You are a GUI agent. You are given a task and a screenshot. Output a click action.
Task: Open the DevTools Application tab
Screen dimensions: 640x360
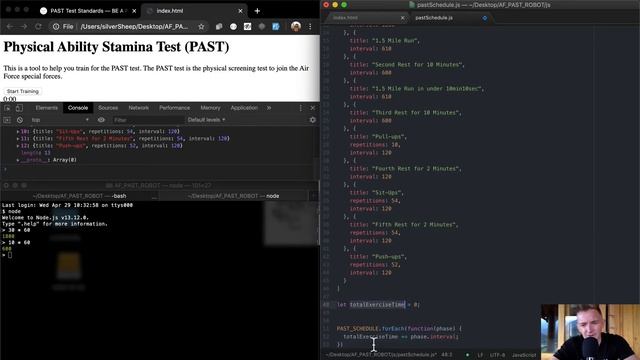pyautogui.click(x=244, y=108)
